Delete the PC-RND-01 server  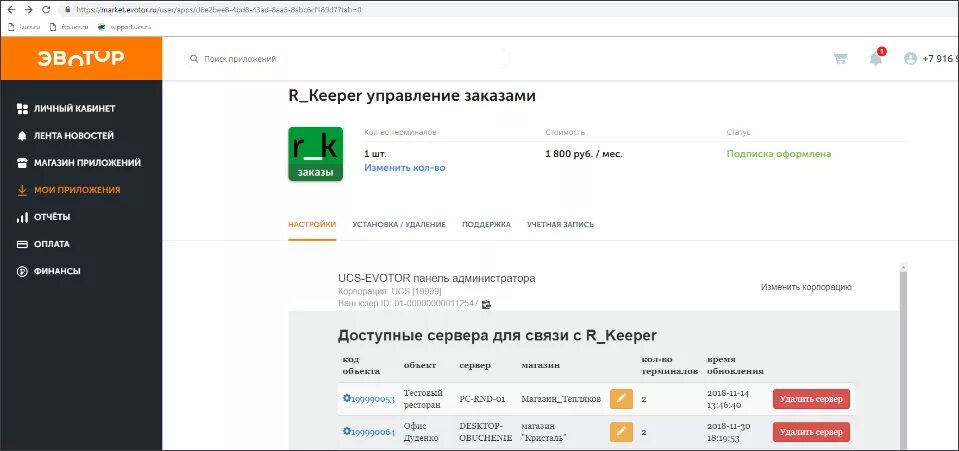click(x=811, y=399)
